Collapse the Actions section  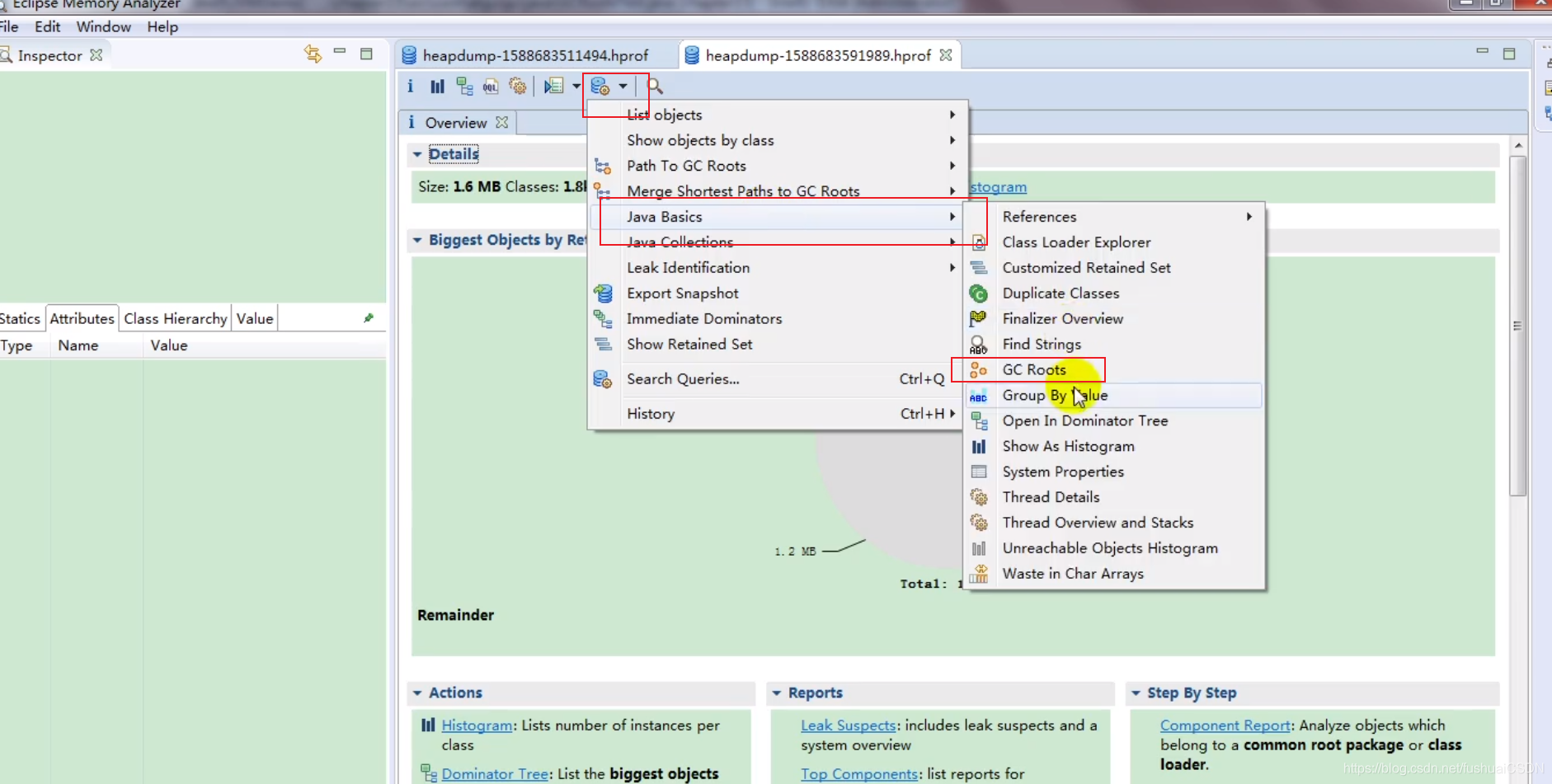tap(417, 693)
